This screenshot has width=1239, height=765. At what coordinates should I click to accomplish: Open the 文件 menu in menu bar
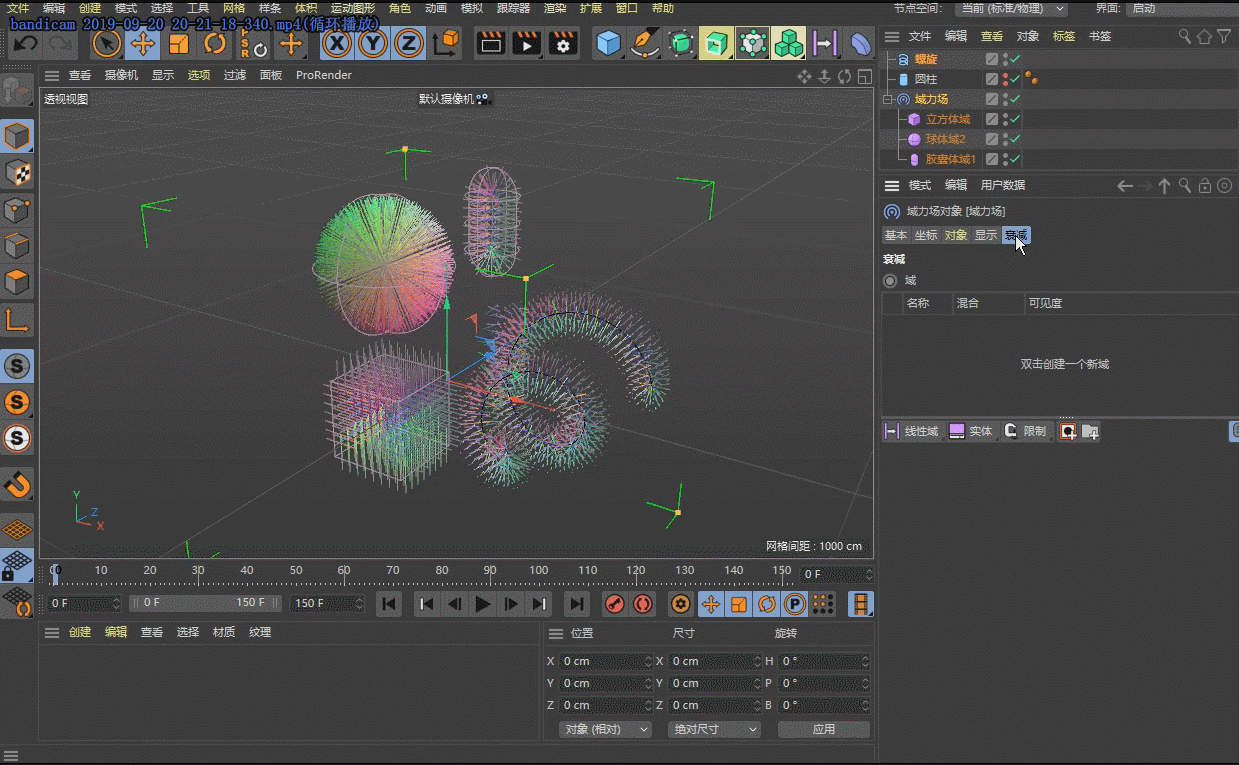[18, 8]
